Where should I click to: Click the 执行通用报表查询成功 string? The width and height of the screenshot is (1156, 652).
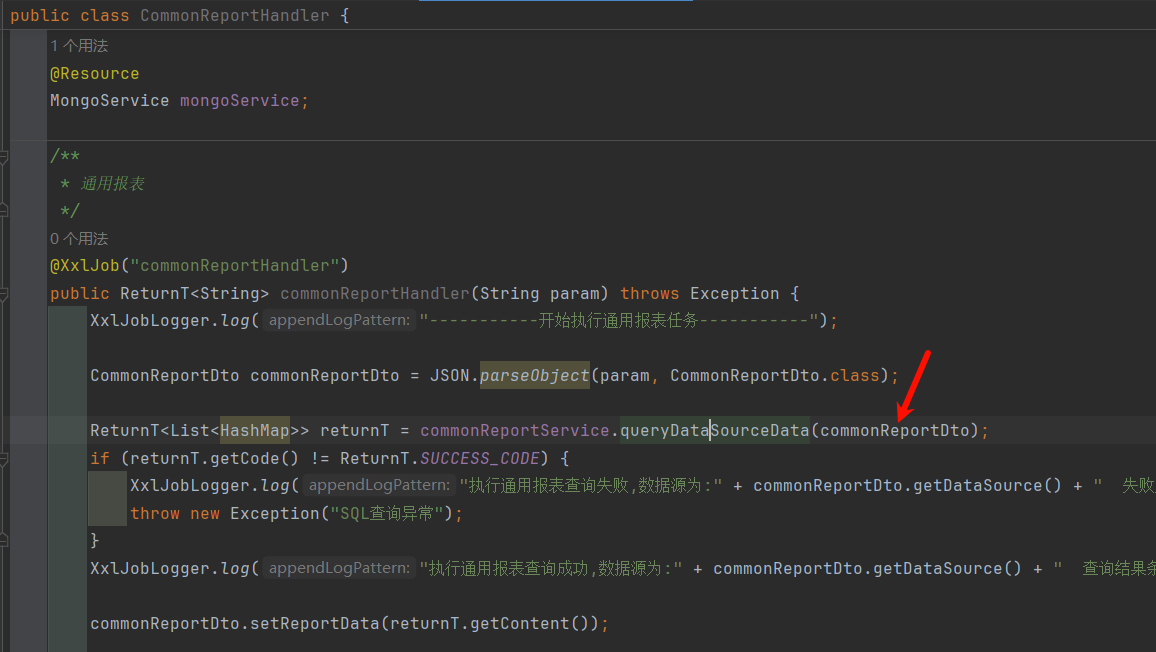(x=551, y=569)
